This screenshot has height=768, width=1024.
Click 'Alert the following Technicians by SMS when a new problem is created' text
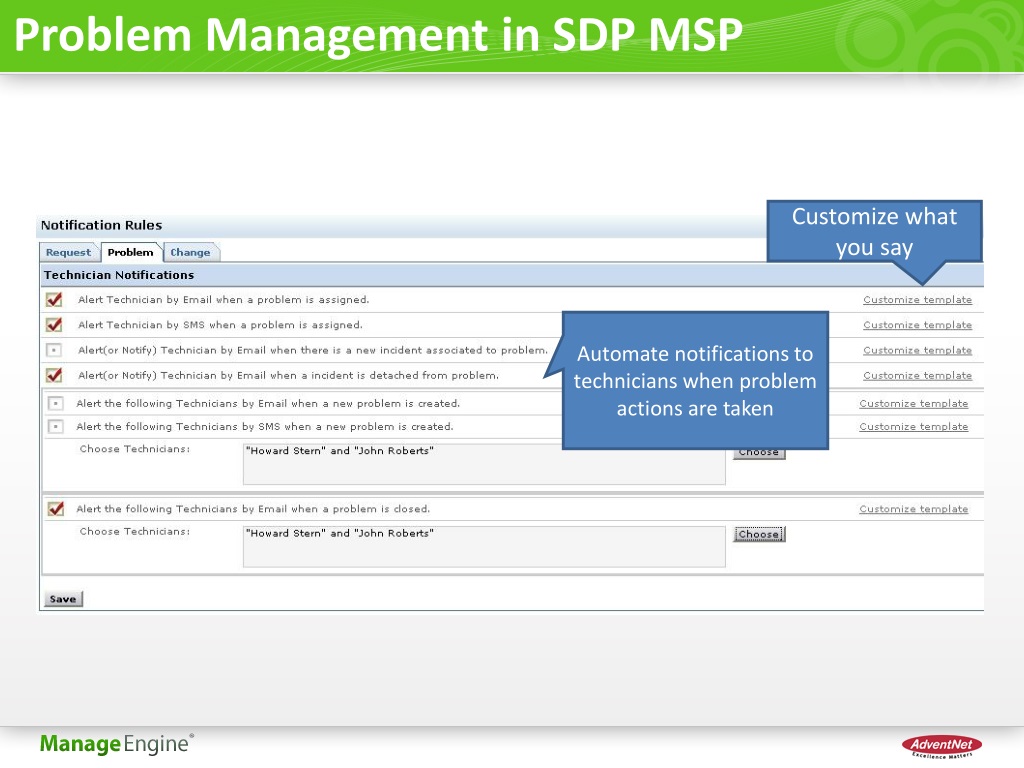(x=264, y=426)
